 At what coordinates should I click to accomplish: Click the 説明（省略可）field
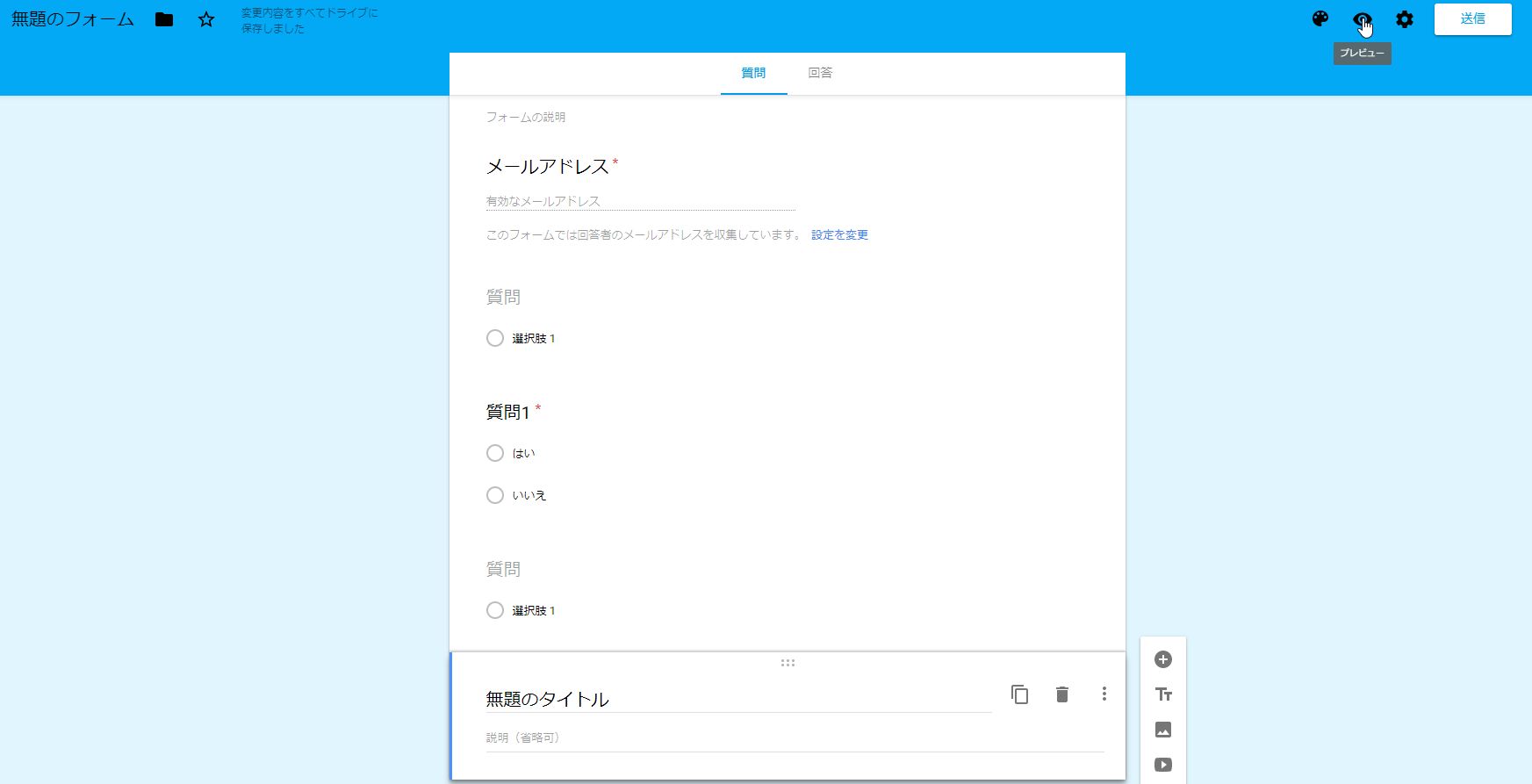(795, 737)
